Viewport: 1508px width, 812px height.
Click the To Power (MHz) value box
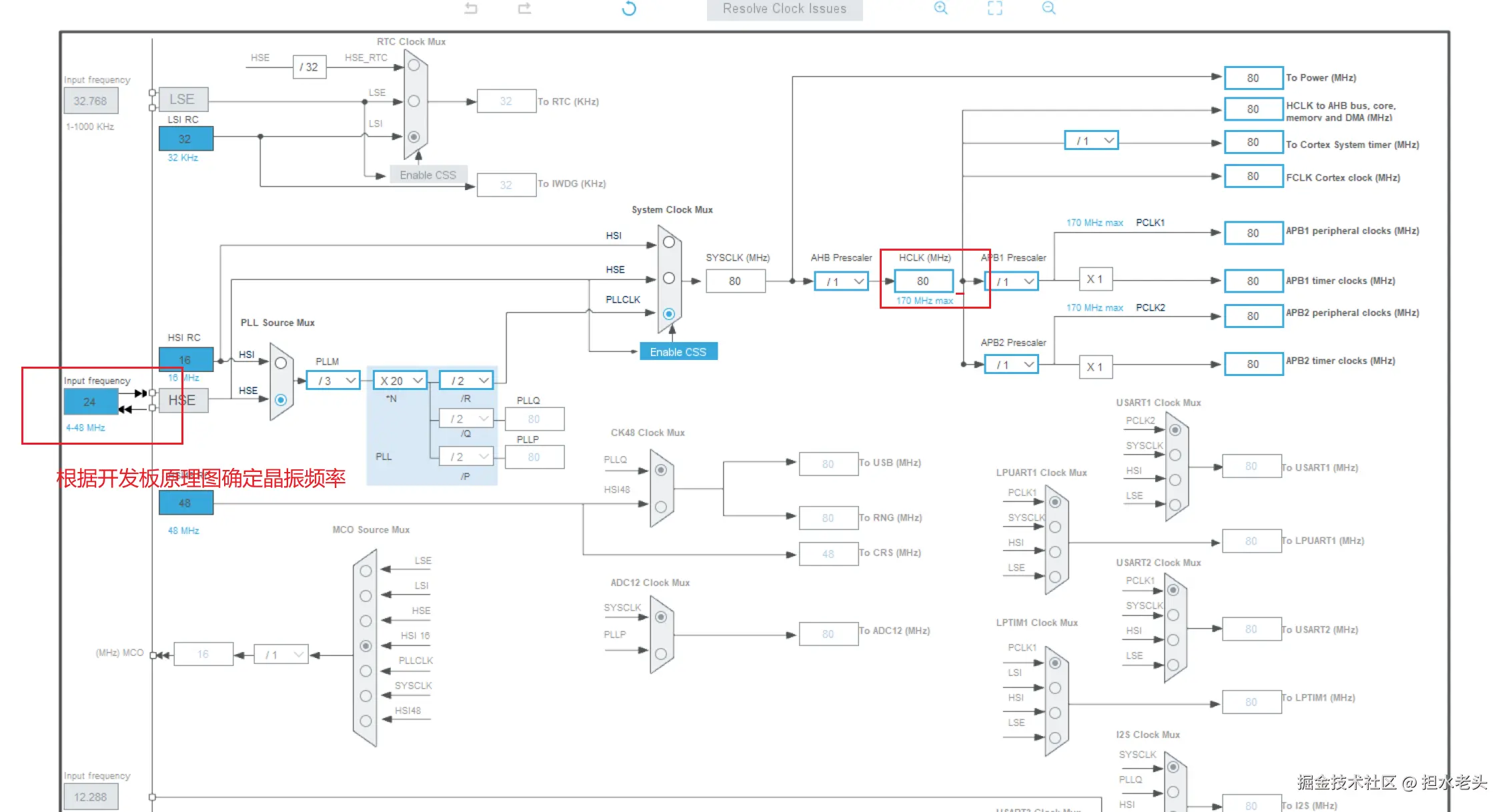(x=1254, y=78)
